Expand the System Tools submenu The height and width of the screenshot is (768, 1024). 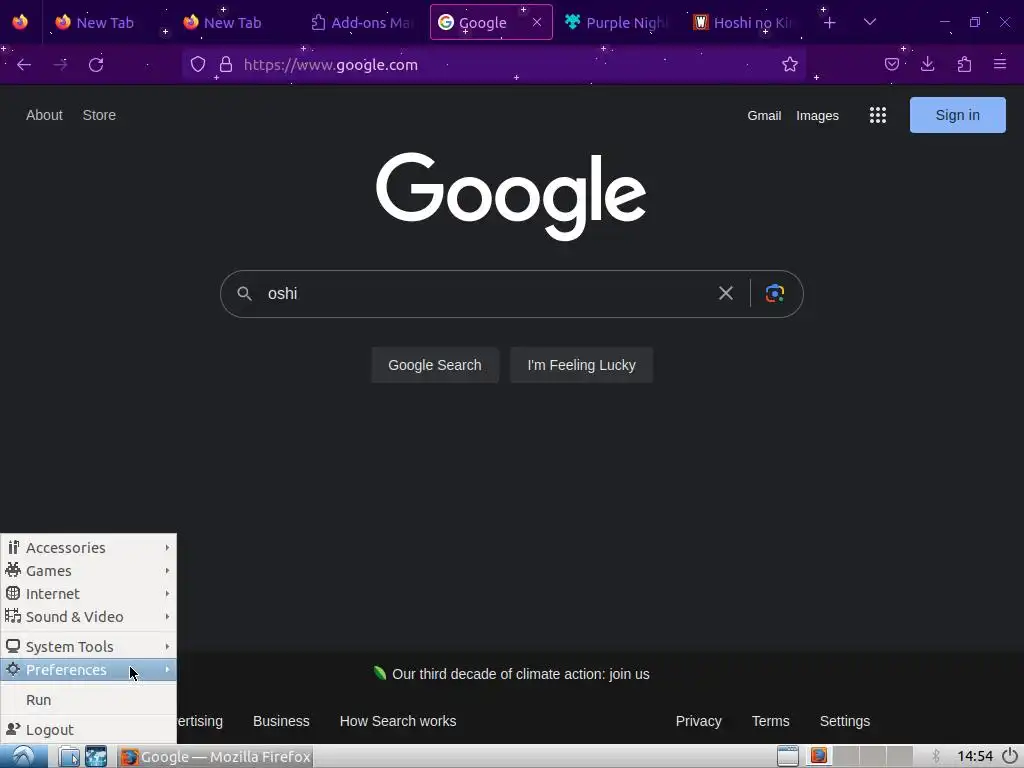[x=89, y=647]
